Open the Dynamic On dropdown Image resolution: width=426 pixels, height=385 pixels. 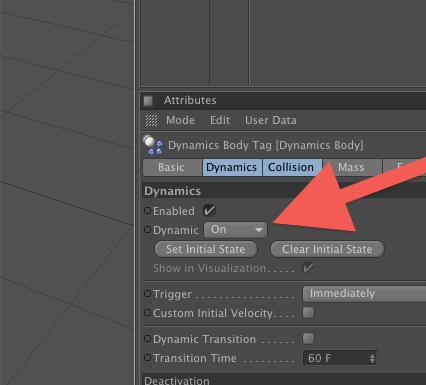pos(235,230)
